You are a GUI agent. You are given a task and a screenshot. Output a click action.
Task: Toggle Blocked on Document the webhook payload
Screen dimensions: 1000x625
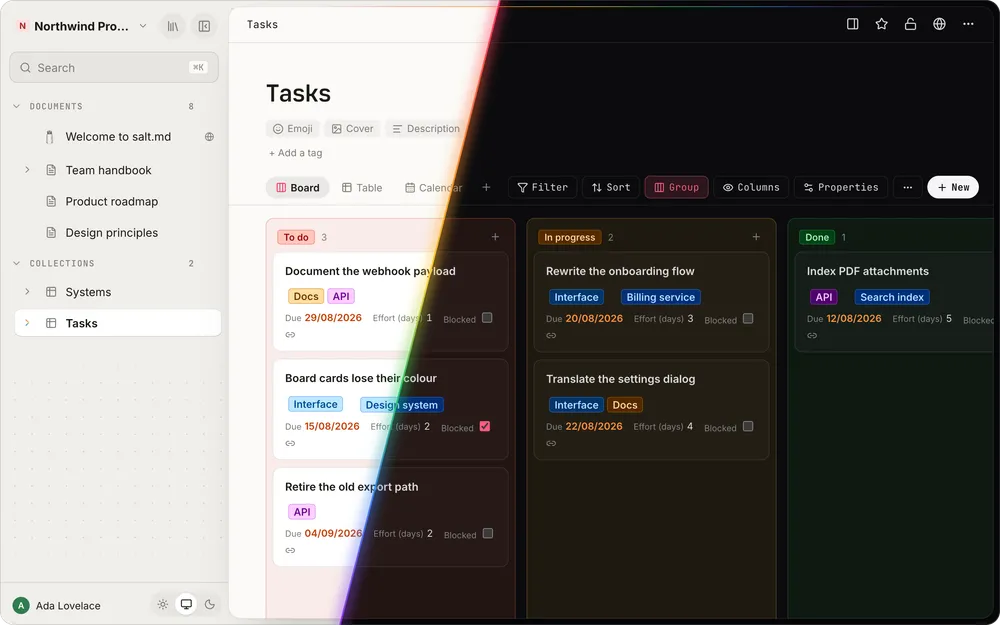(487, 318)
